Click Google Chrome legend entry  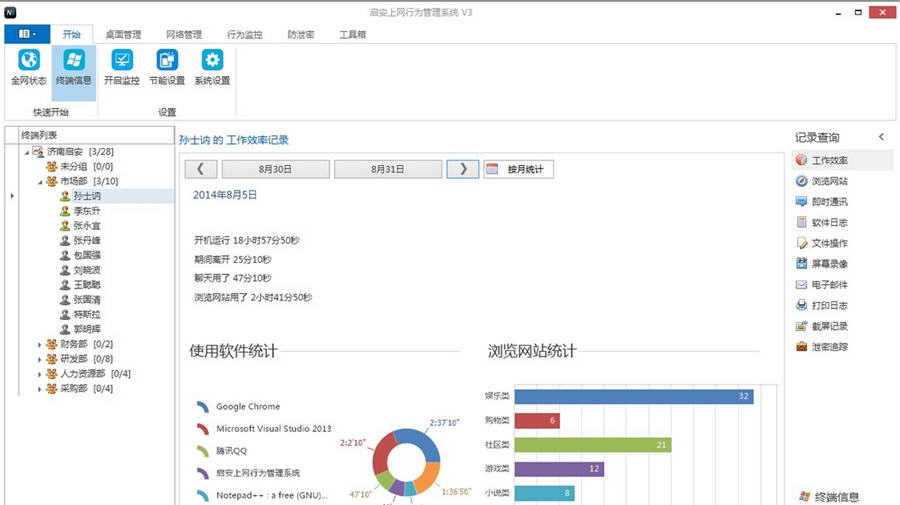click(238, 406)
